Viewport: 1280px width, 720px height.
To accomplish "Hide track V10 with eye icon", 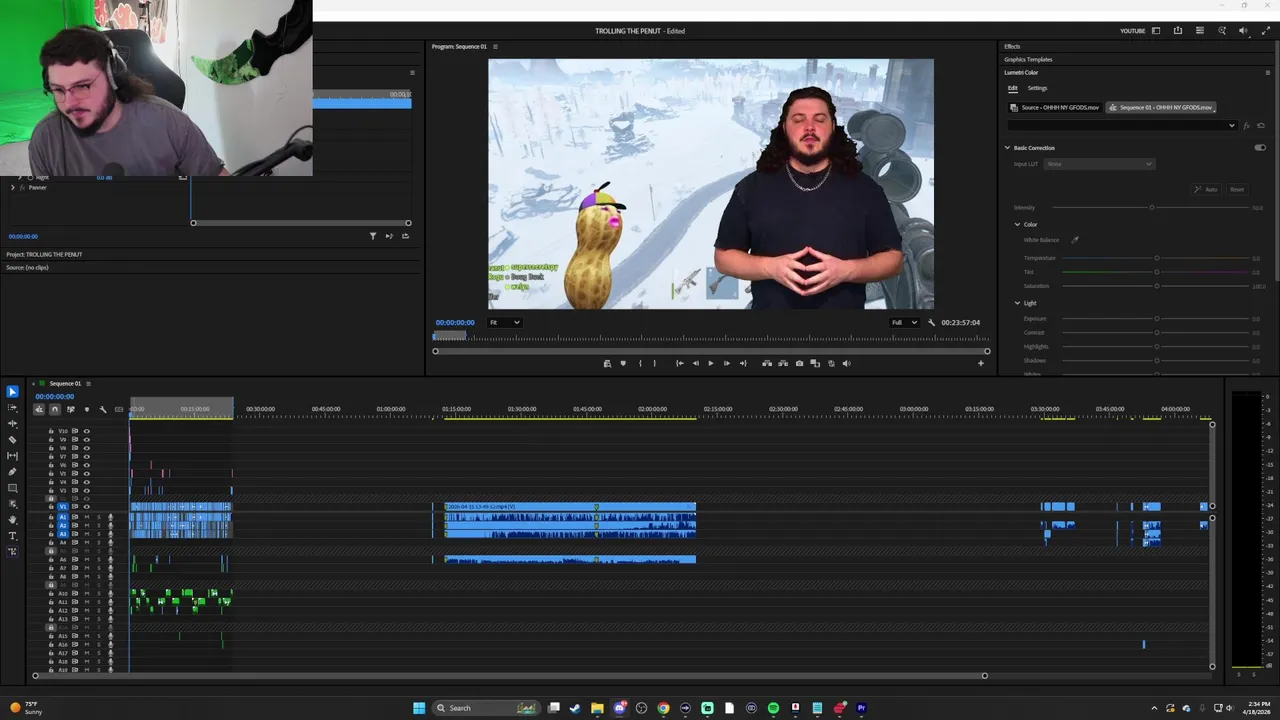I will (x=86, y=431).
